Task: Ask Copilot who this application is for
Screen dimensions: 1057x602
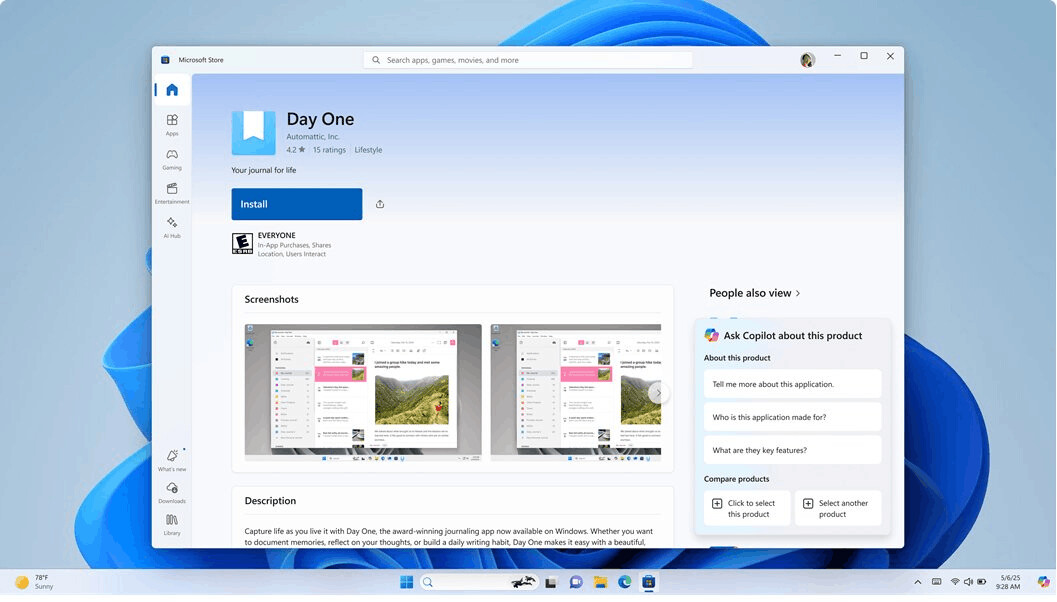Action: (792, 417)
